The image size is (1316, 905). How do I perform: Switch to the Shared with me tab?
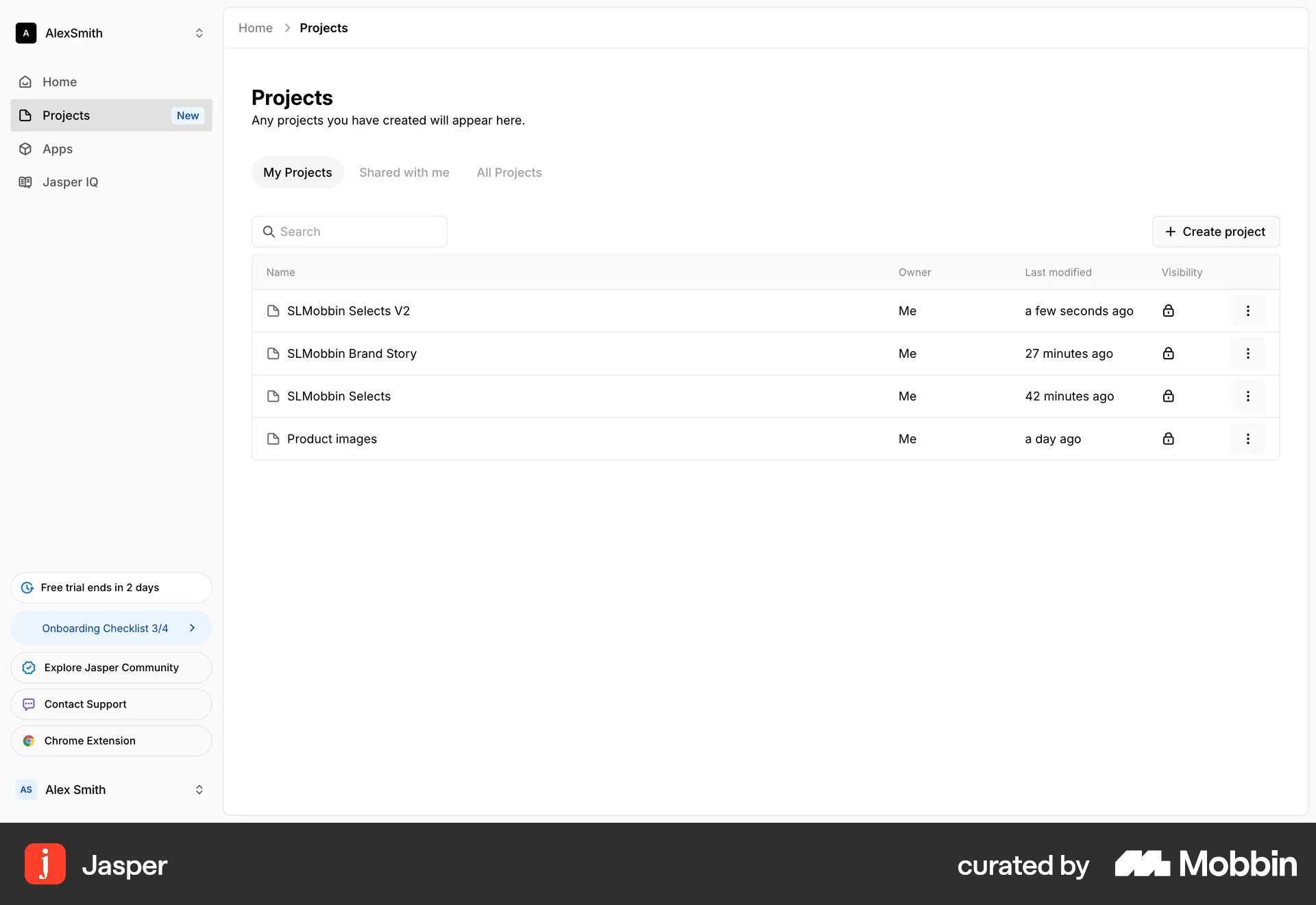(x=404, y=172)
